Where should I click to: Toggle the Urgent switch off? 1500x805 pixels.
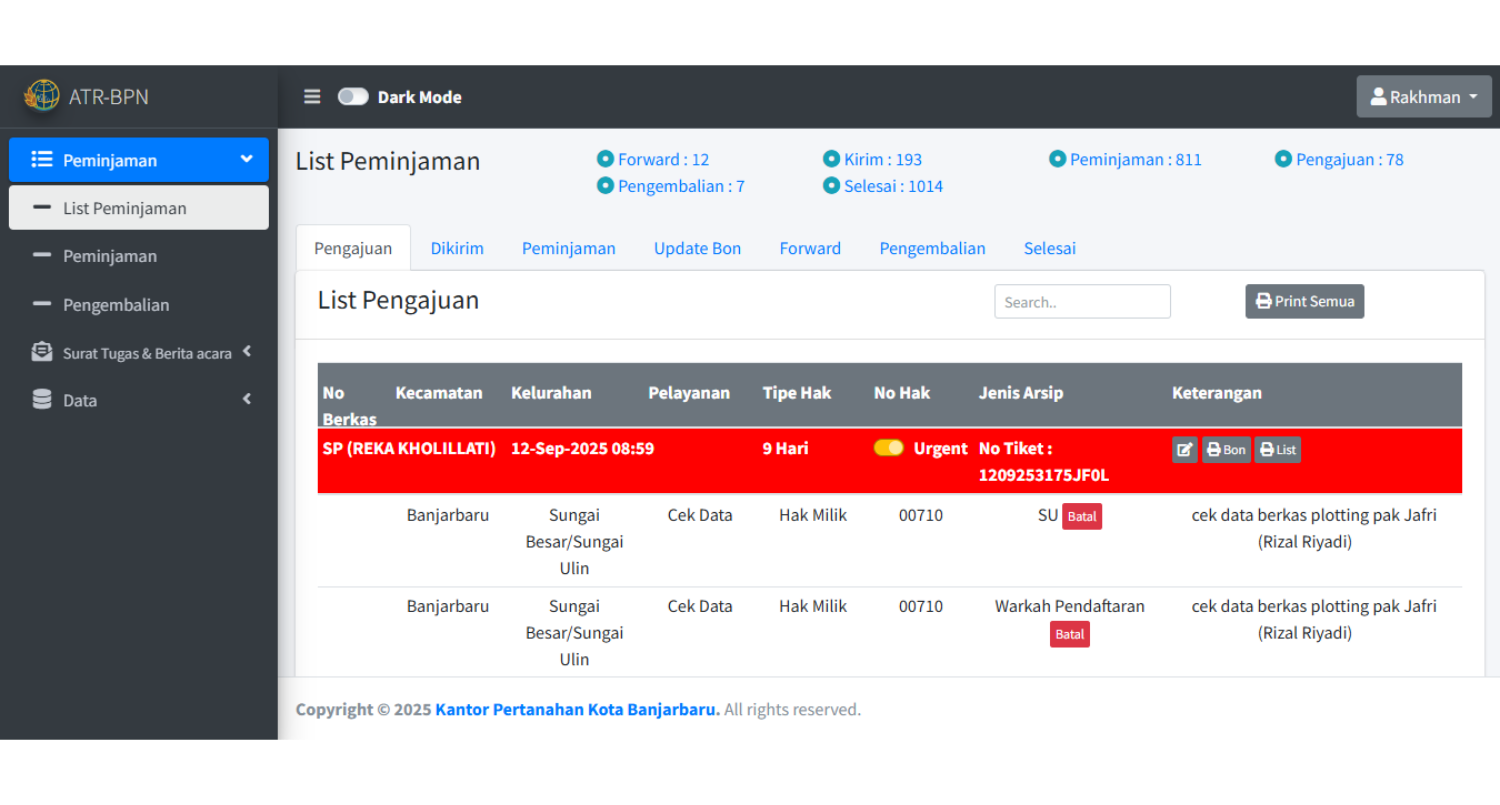tap(888, 448)
